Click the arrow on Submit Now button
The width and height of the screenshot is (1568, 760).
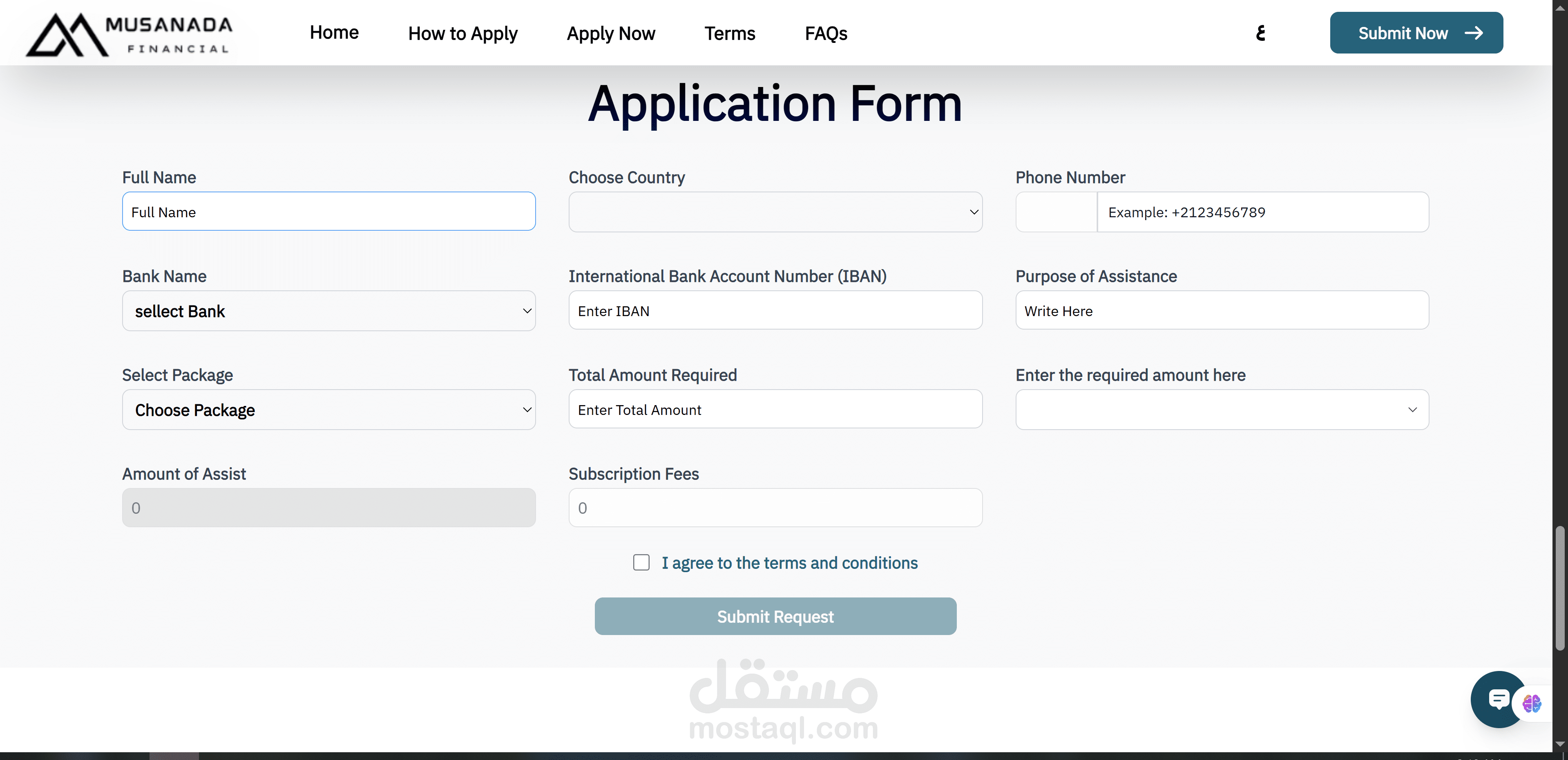point(1474,33)
